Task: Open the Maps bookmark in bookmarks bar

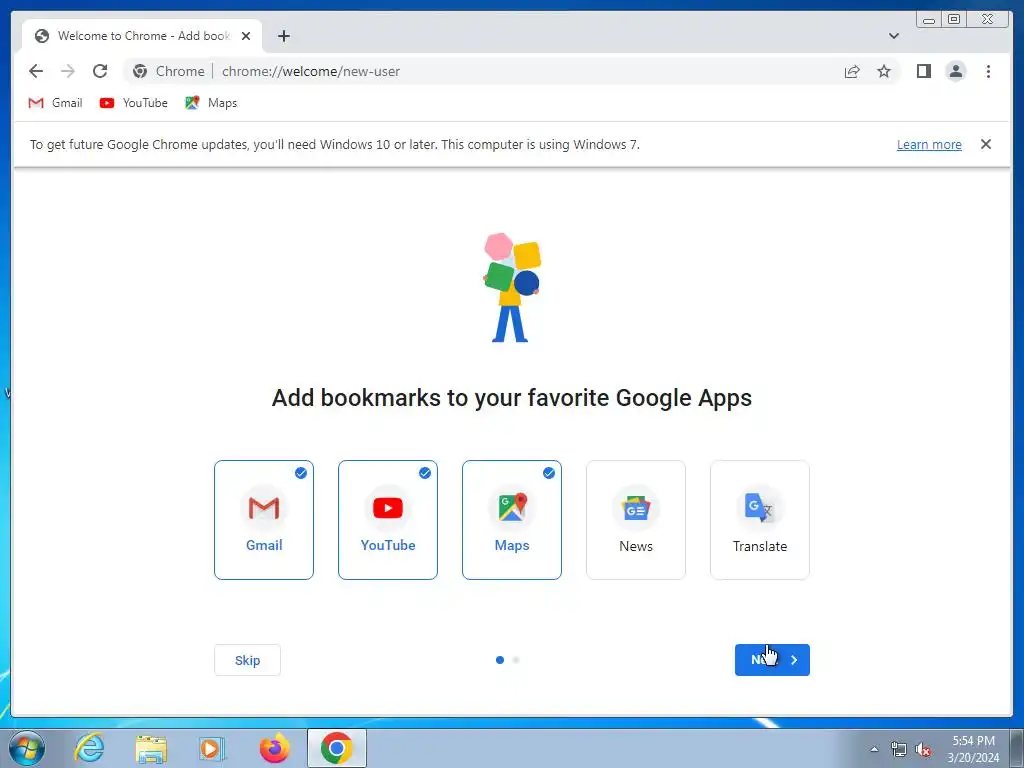Action: point(211,103)
